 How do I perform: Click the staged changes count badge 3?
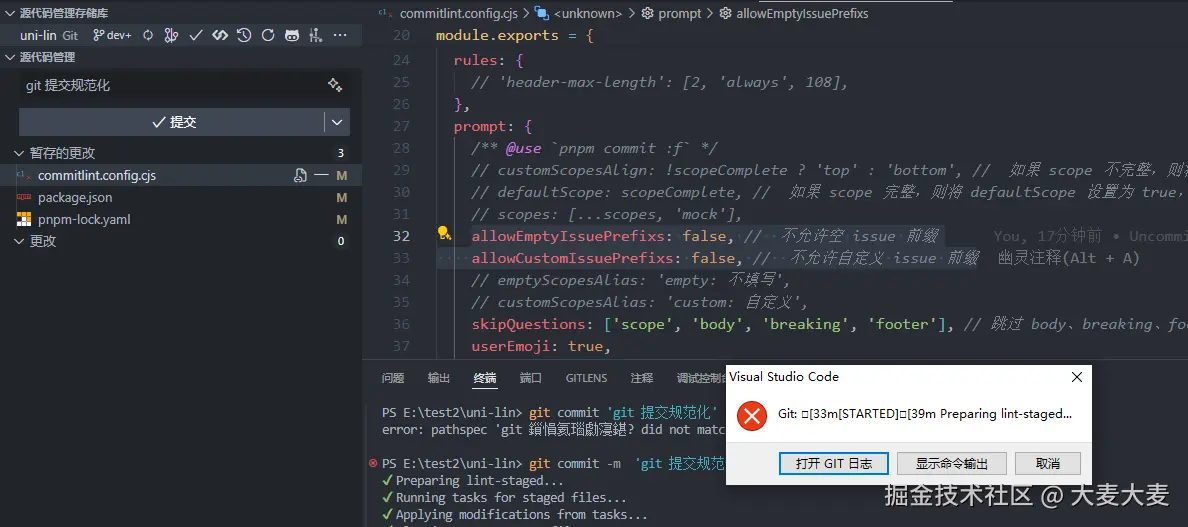tap(341, 153)
